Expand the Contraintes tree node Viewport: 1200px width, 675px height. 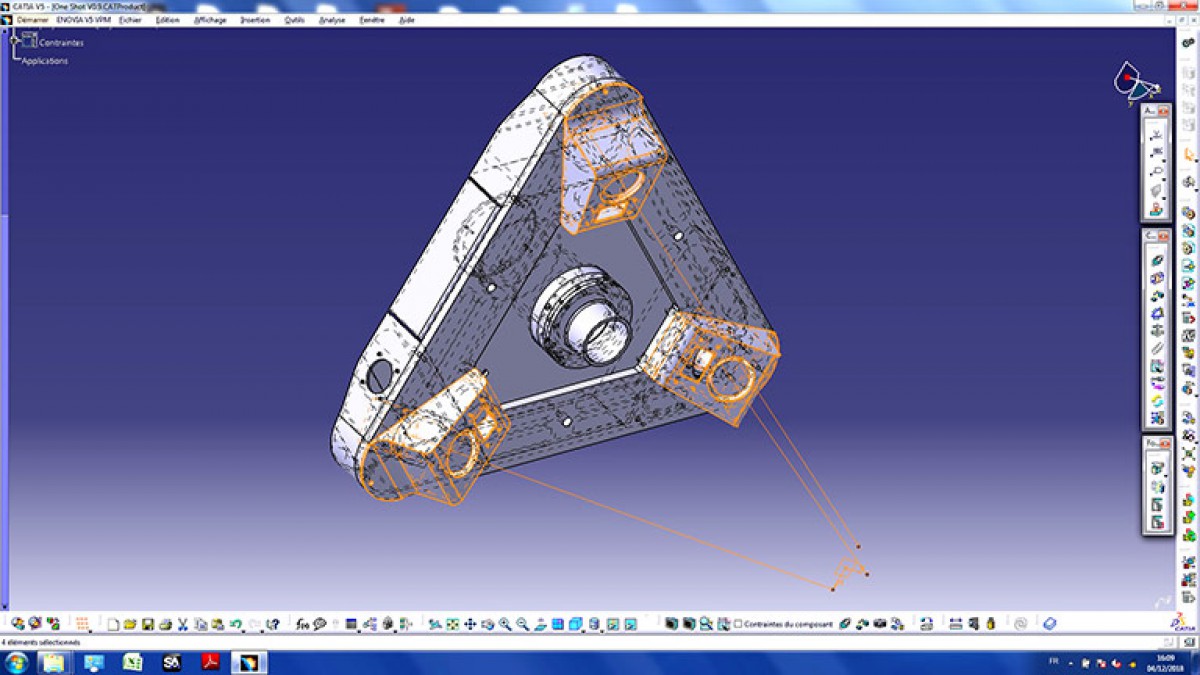pyautogui.click(x=13, y=41)
